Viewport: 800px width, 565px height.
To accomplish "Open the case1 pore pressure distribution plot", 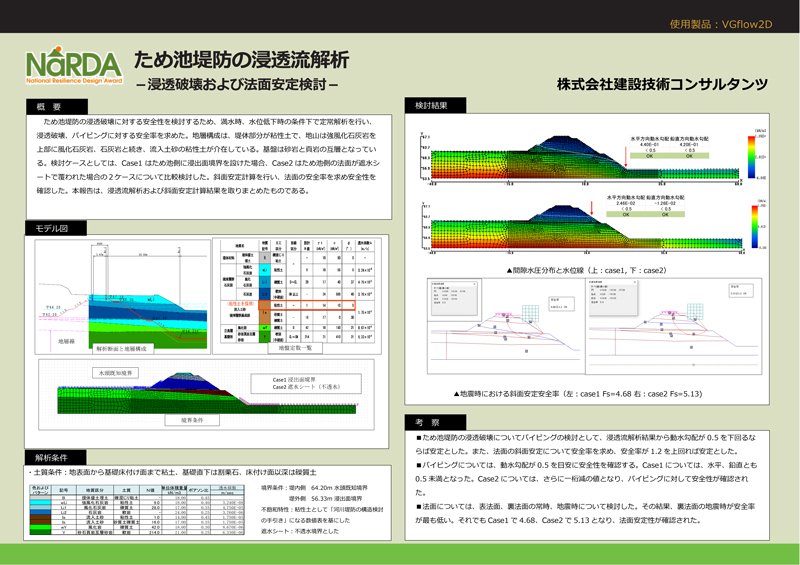I will pyautogui.click(x=580, y=159).
